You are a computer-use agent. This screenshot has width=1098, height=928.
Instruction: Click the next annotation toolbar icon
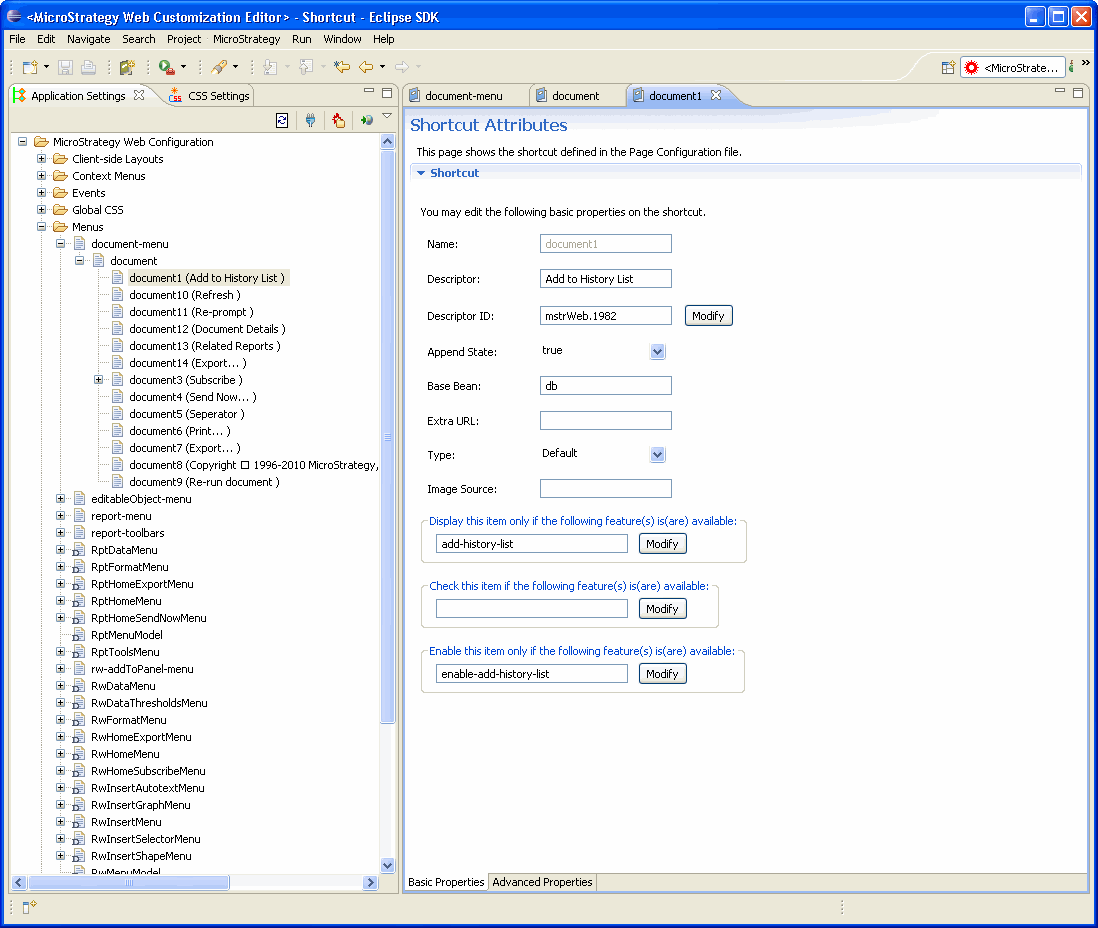(x=270, y=67)
